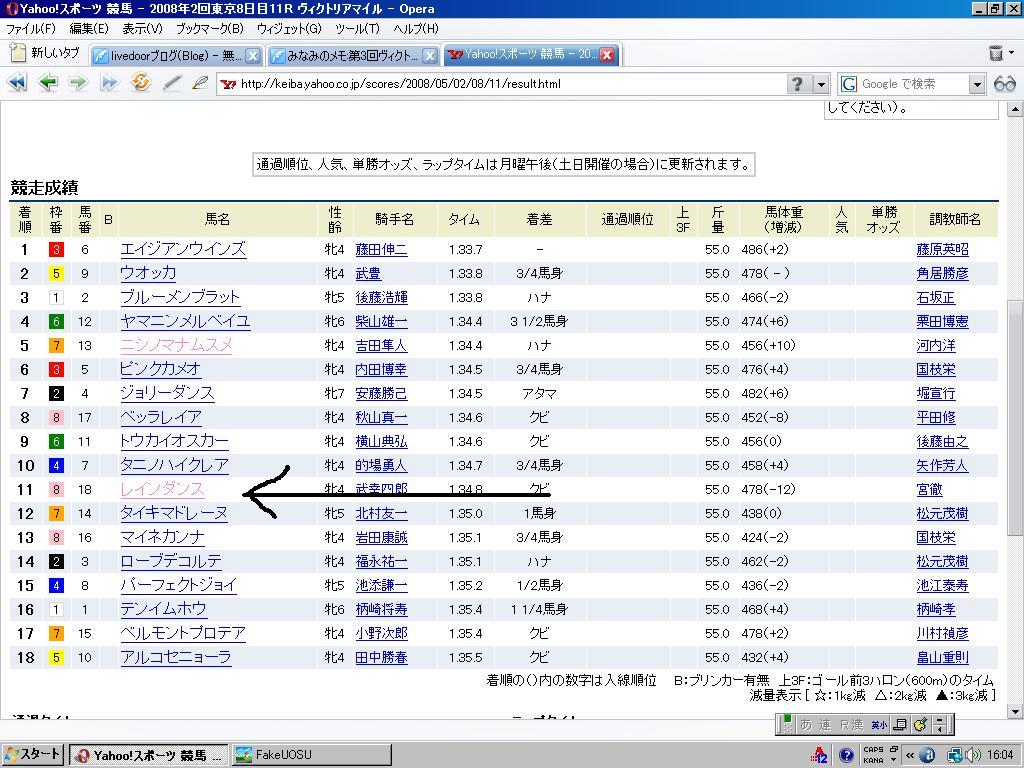Expand hidden tray icons chevron
1024x768 pixels.
(909, 756)
